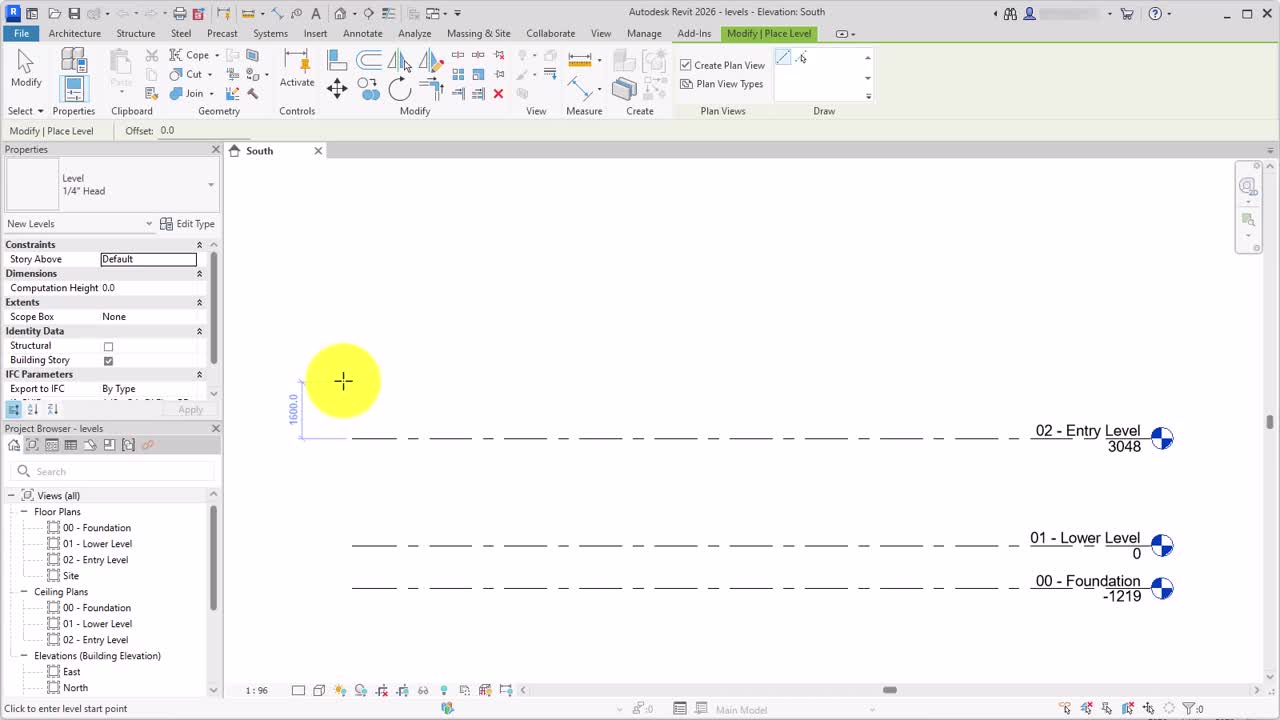Image resolution: width=1280 pixels, height=720 pixels.
Task: Toggle the Building Story checkbox
Action: pos(108,361)
